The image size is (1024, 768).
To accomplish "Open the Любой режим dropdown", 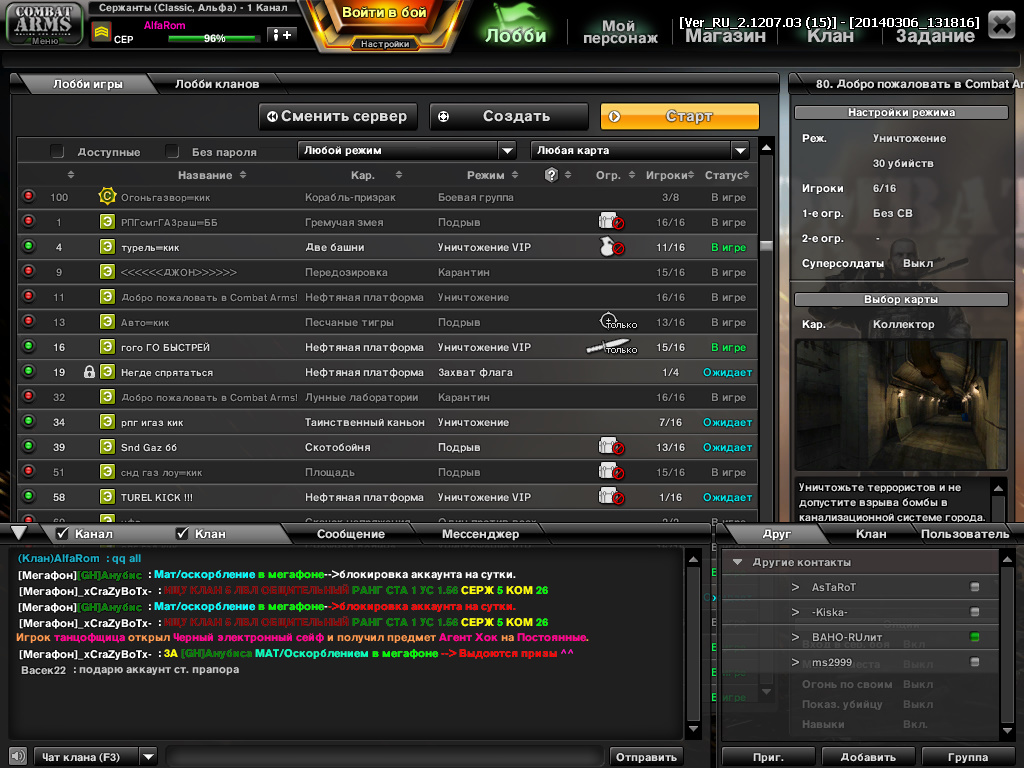I will coord(407,150).
